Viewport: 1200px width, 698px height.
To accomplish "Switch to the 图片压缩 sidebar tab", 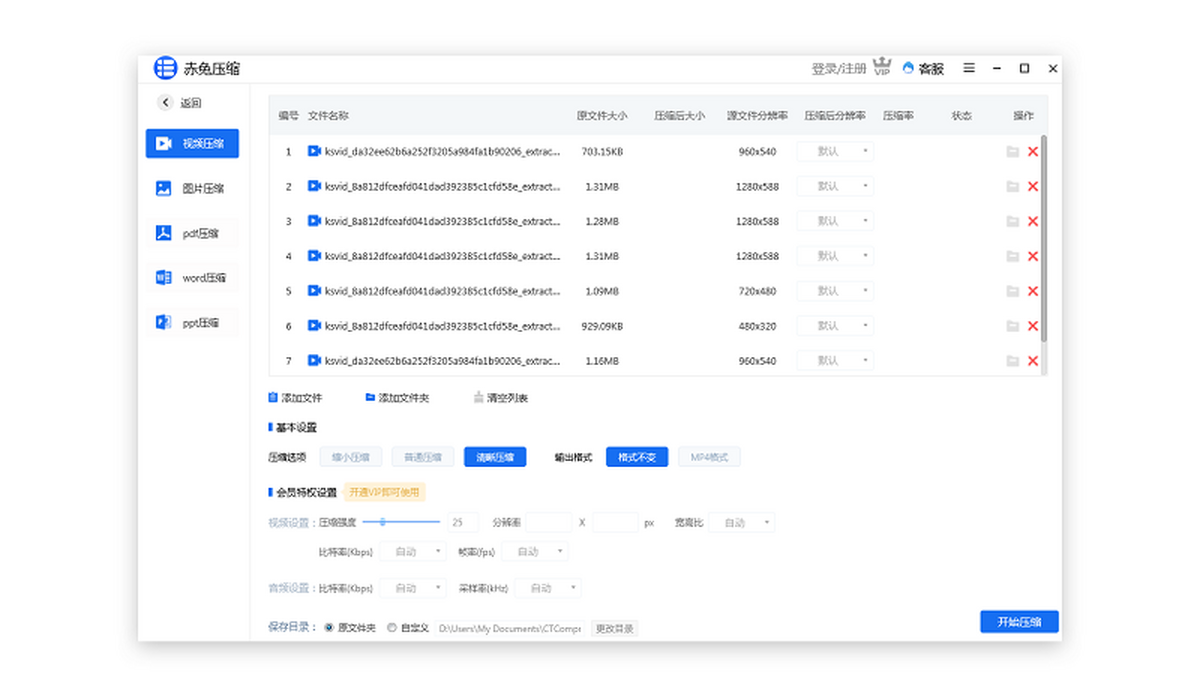I will pos(192,188).
